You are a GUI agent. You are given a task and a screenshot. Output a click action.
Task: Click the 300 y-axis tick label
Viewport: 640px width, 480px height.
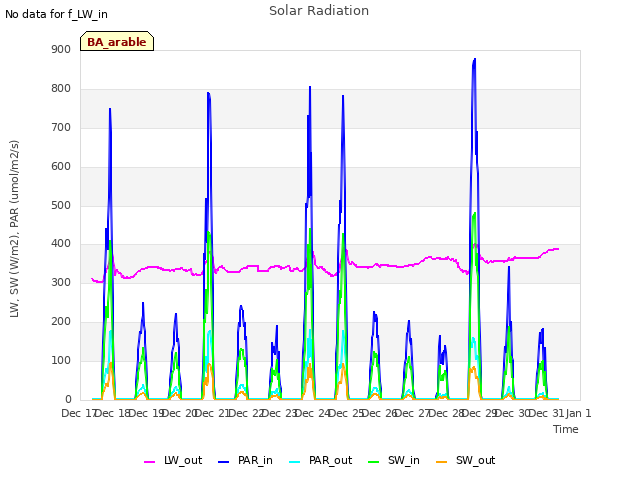[x=61, y=282]
